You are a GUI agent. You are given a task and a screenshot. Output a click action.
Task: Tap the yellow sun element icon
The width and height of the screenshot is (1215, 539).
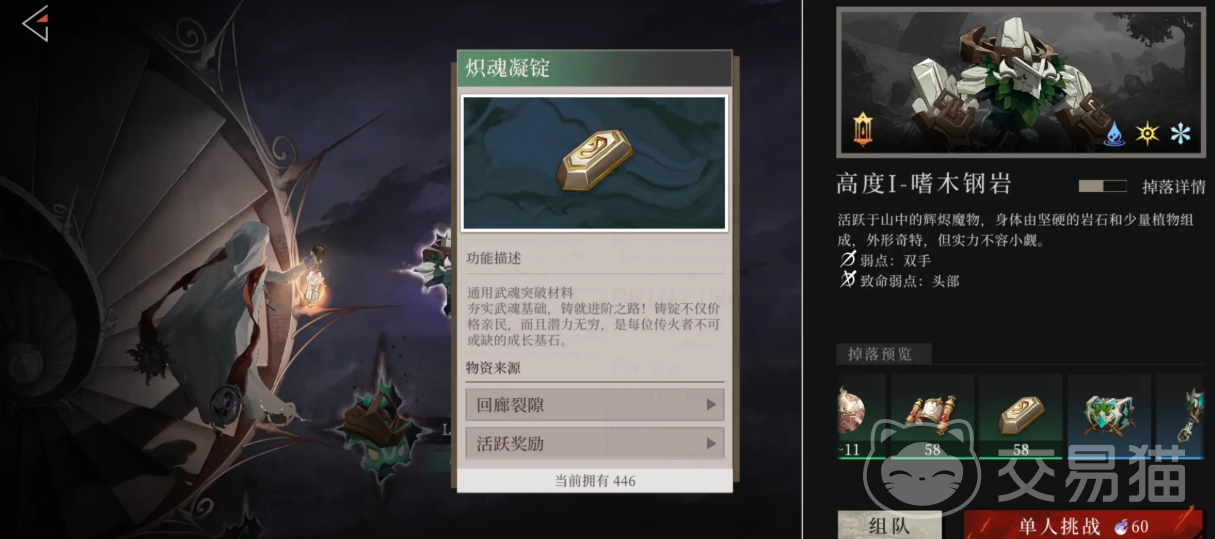[1148, 133]
